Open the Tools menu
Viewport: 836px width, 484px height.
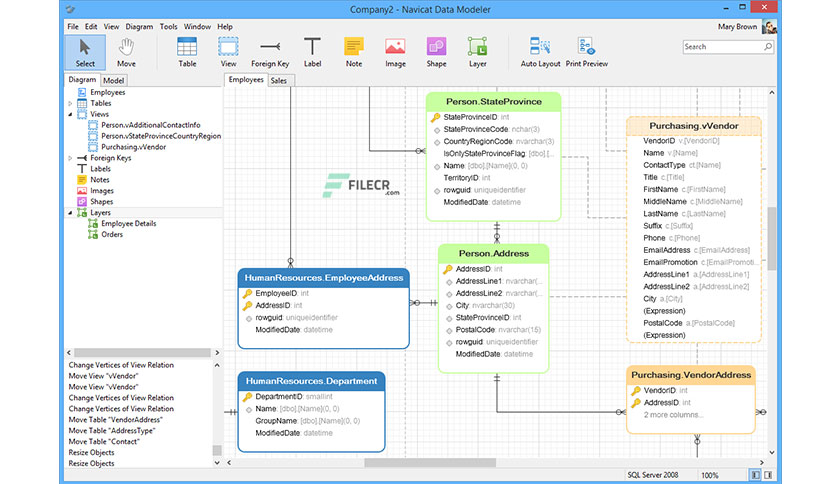click(x=168, y=27)
